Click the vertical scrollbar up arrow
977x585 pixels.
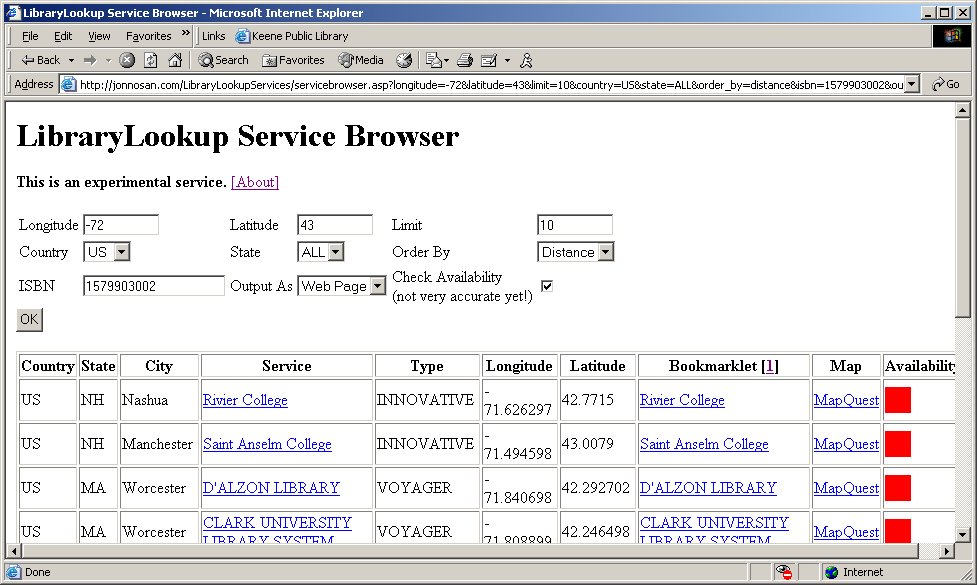963,110
